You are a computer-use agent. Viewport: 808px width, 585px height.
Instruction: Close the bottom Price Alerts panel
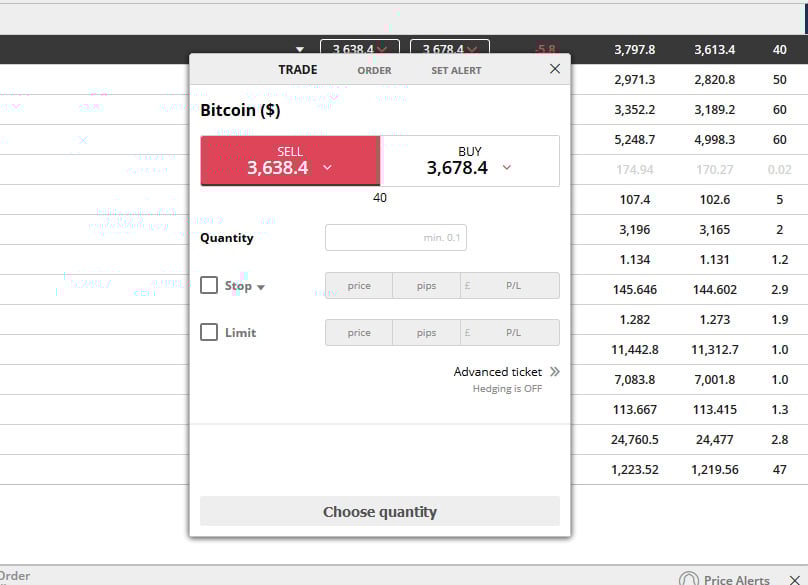[794, 580]
